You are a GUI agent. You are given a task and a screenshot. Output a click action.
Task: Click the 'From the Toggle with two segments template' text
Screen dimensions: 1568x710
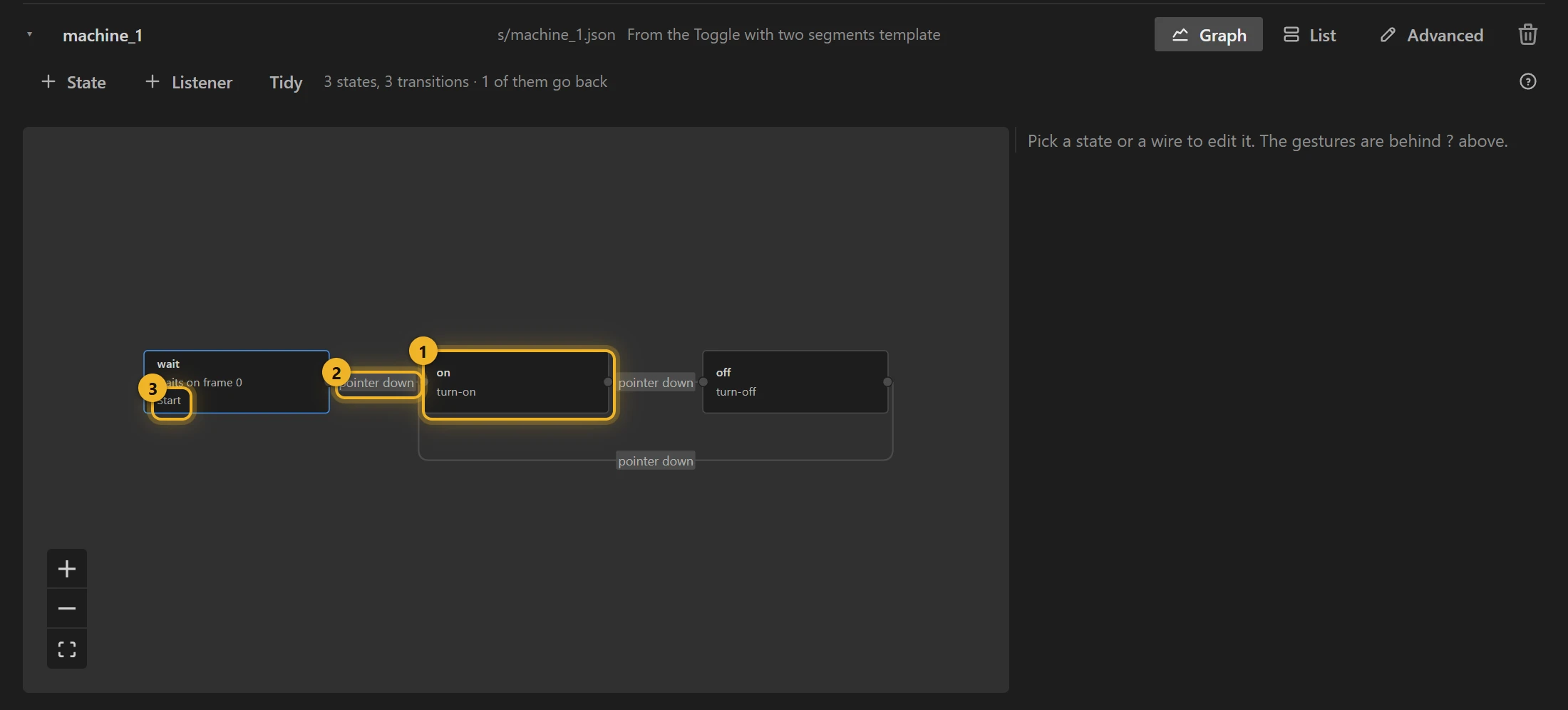coord(783,34)
